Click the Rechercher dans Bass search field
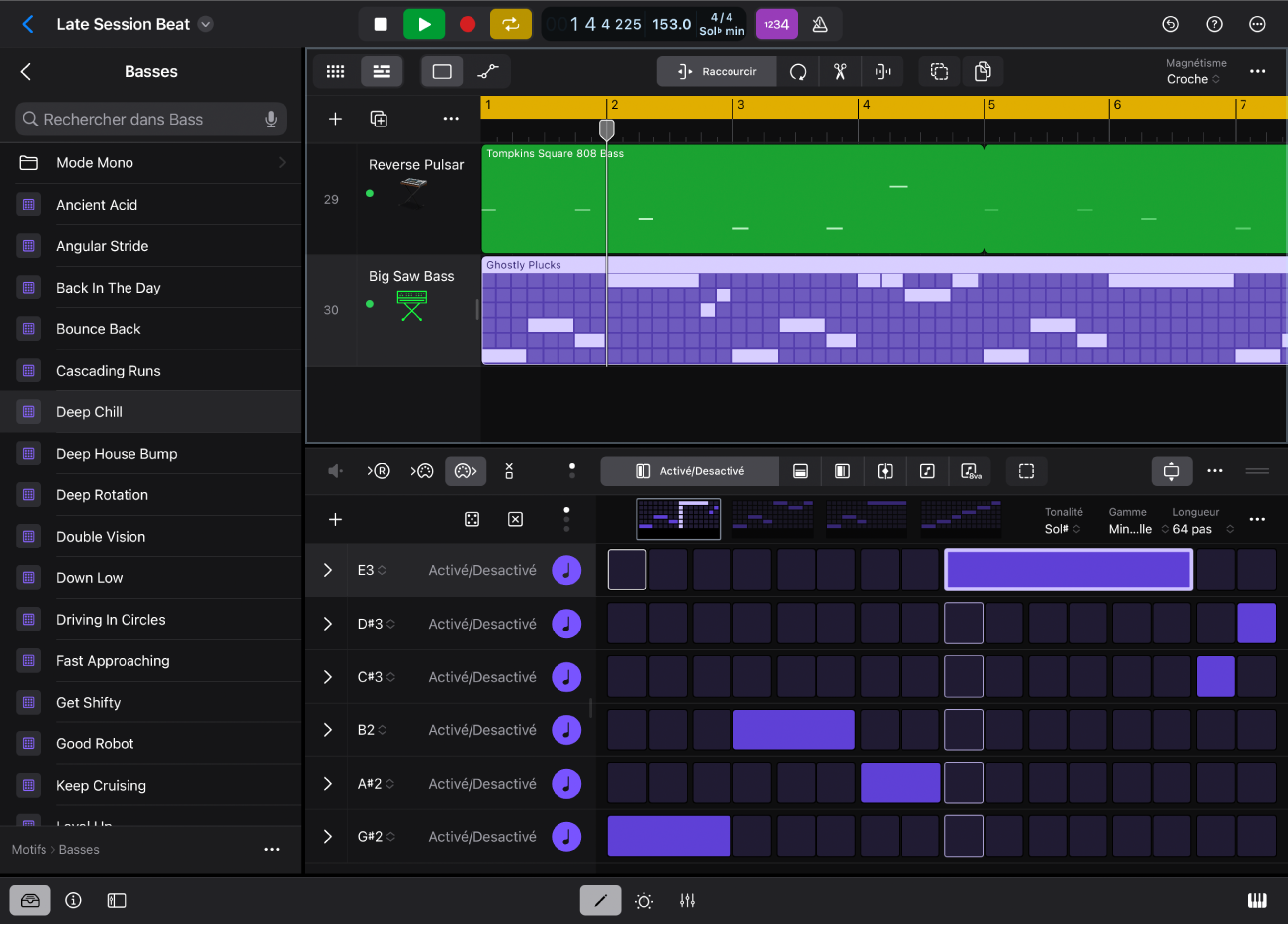The image size is (1288, 925). tap(150, 119)
